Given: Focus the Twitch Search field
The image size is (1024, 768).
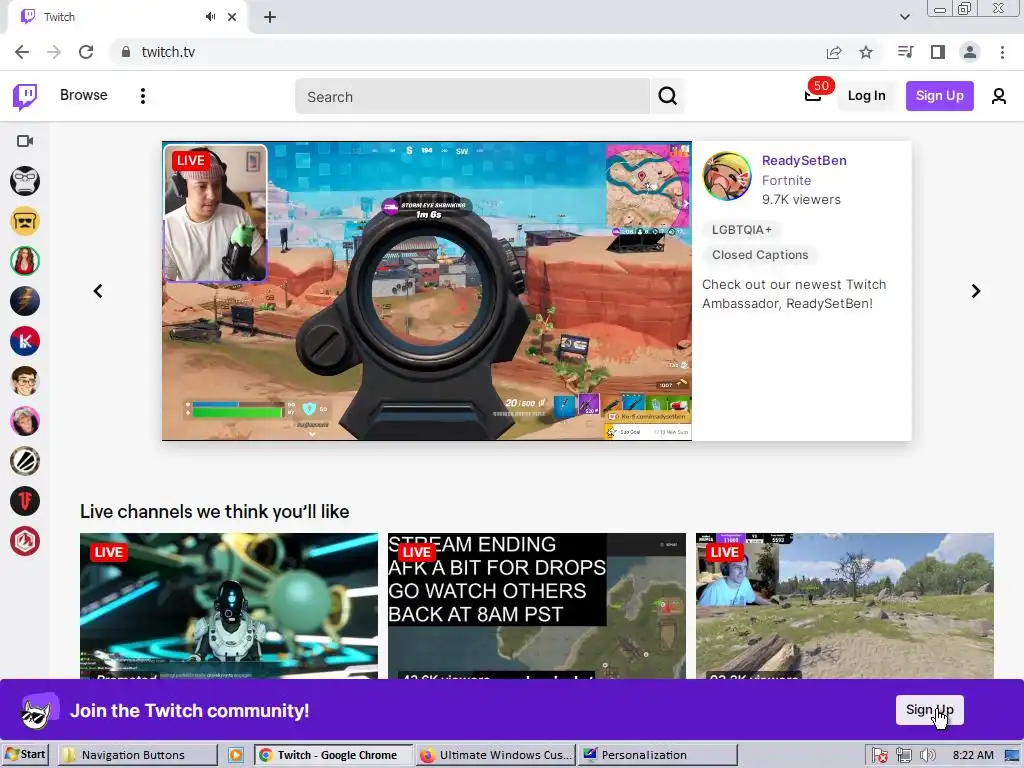Looking at the screenshot, I should 473,97.
